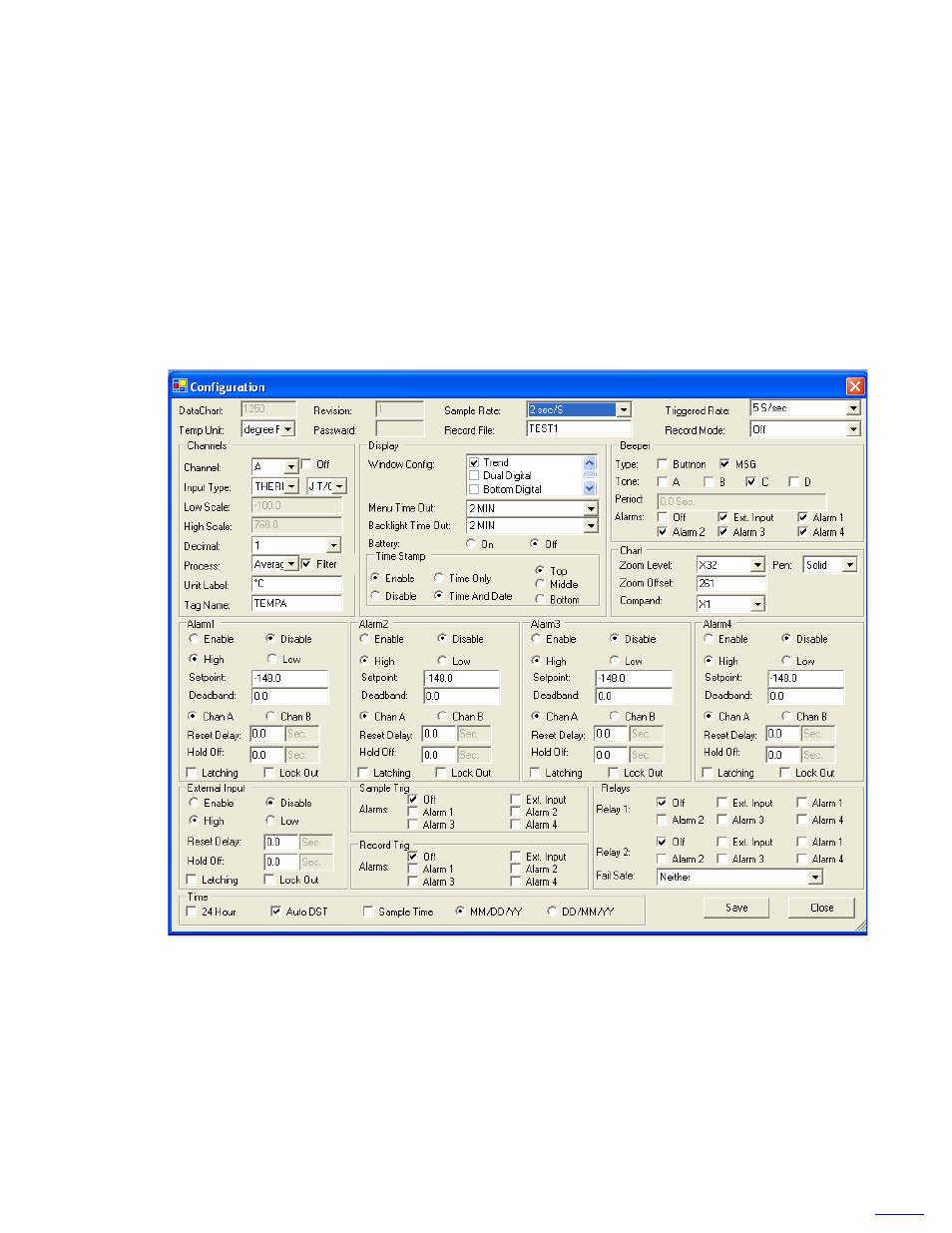The image size is (952, 1233).
Task: Select DD/MM/YY date format
Action: 552,912
